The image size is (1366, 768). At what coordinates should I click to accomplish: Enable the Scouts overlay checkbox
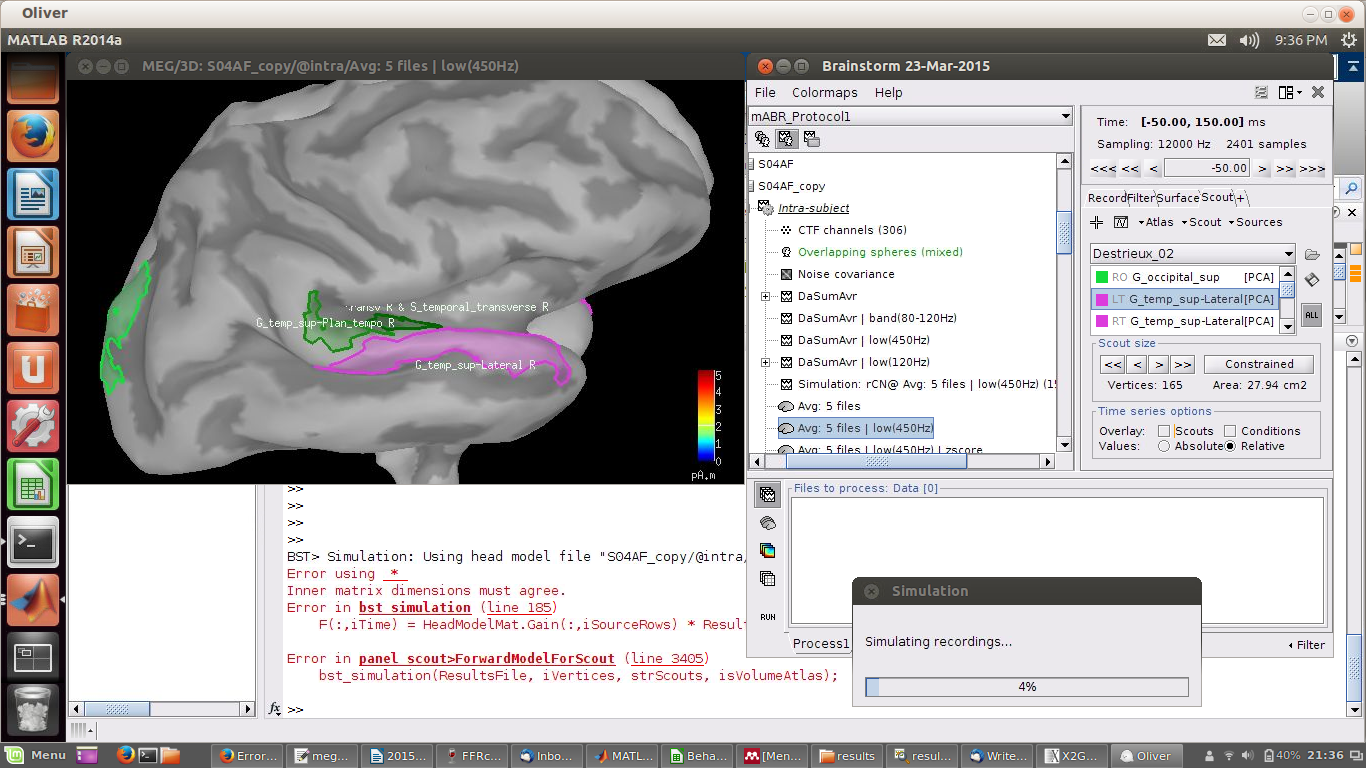[1164, 431]
